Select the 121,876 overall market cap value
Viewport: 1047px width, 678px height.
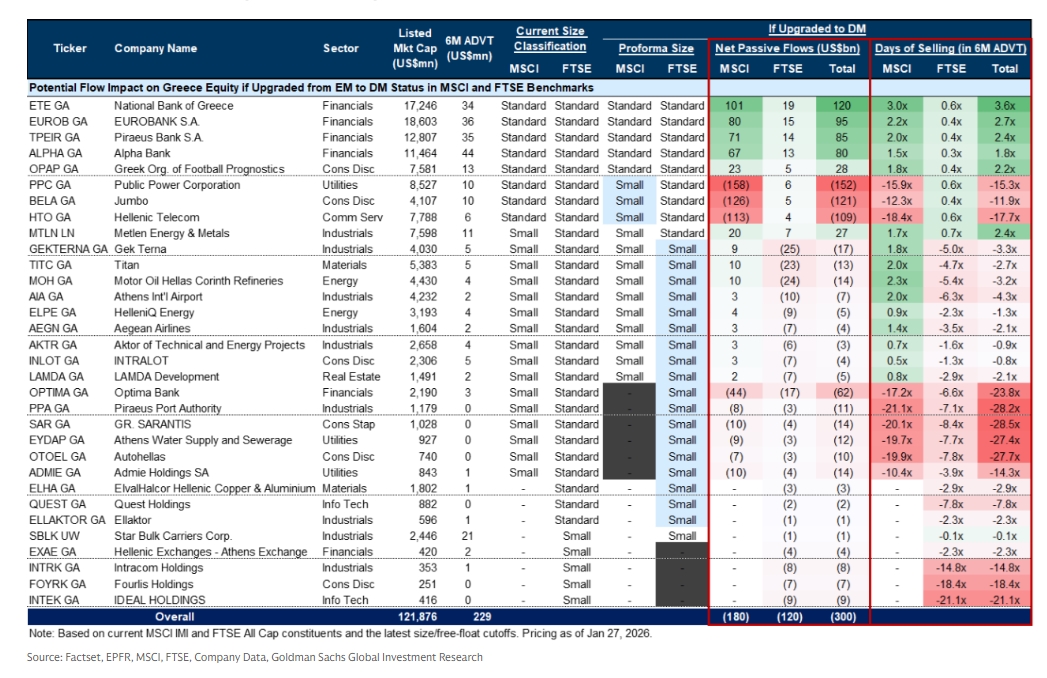(416, 617)
